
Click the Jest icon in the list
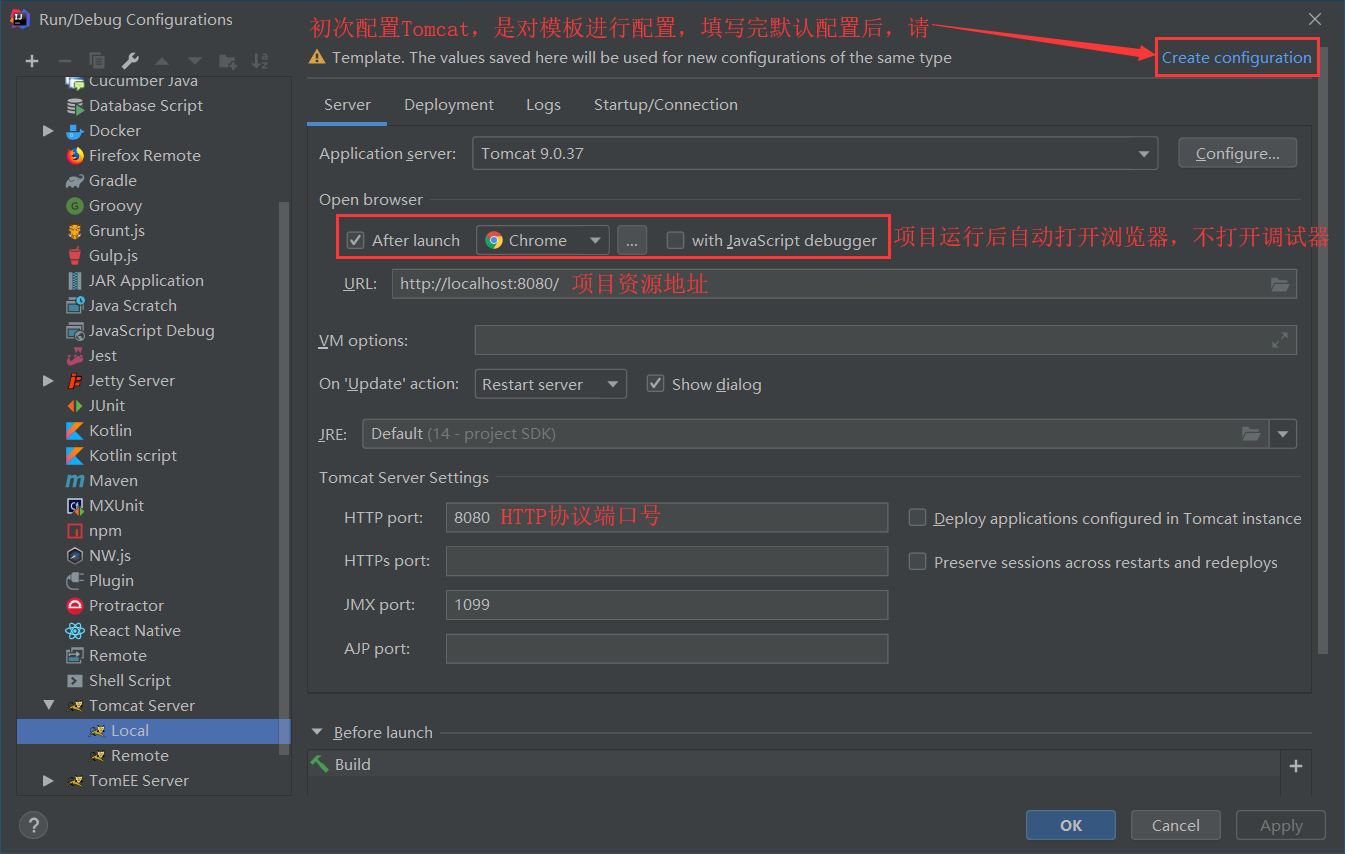coord(75,356)
